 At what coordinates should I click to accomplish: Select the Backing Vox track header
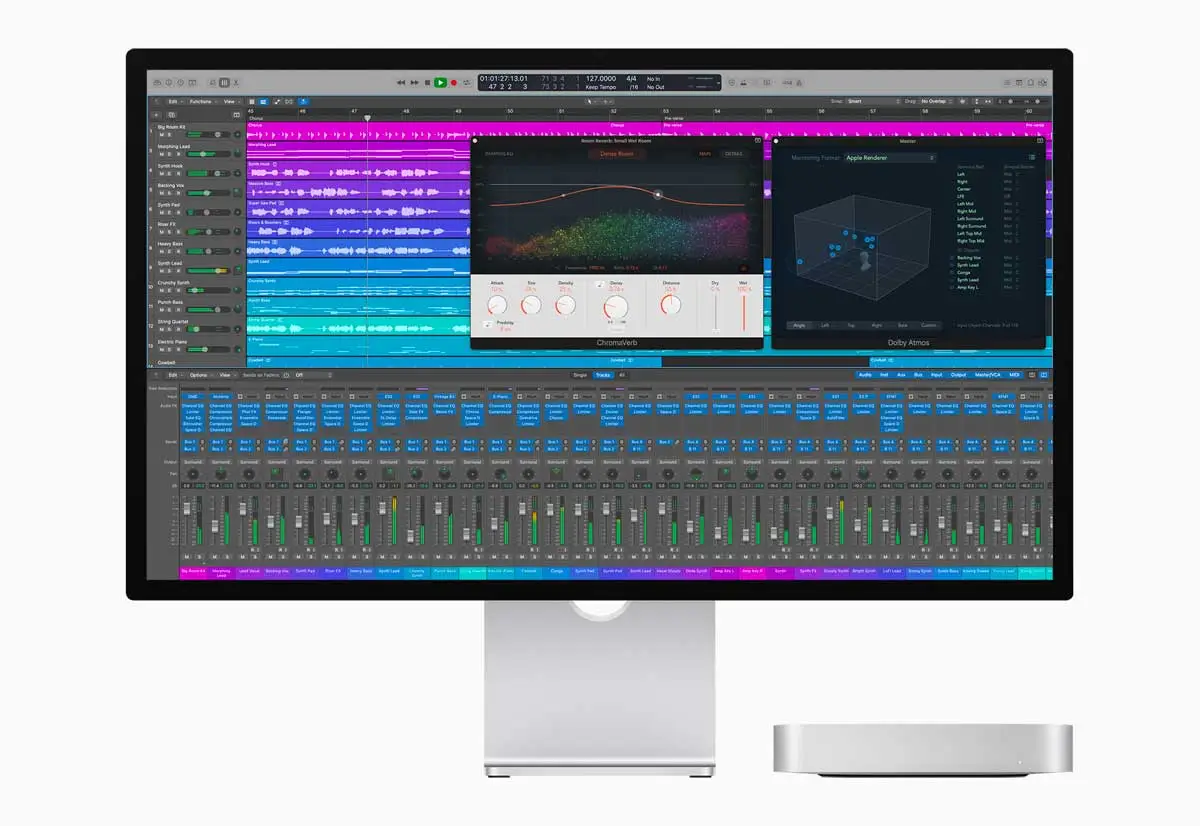pos(195,191)
